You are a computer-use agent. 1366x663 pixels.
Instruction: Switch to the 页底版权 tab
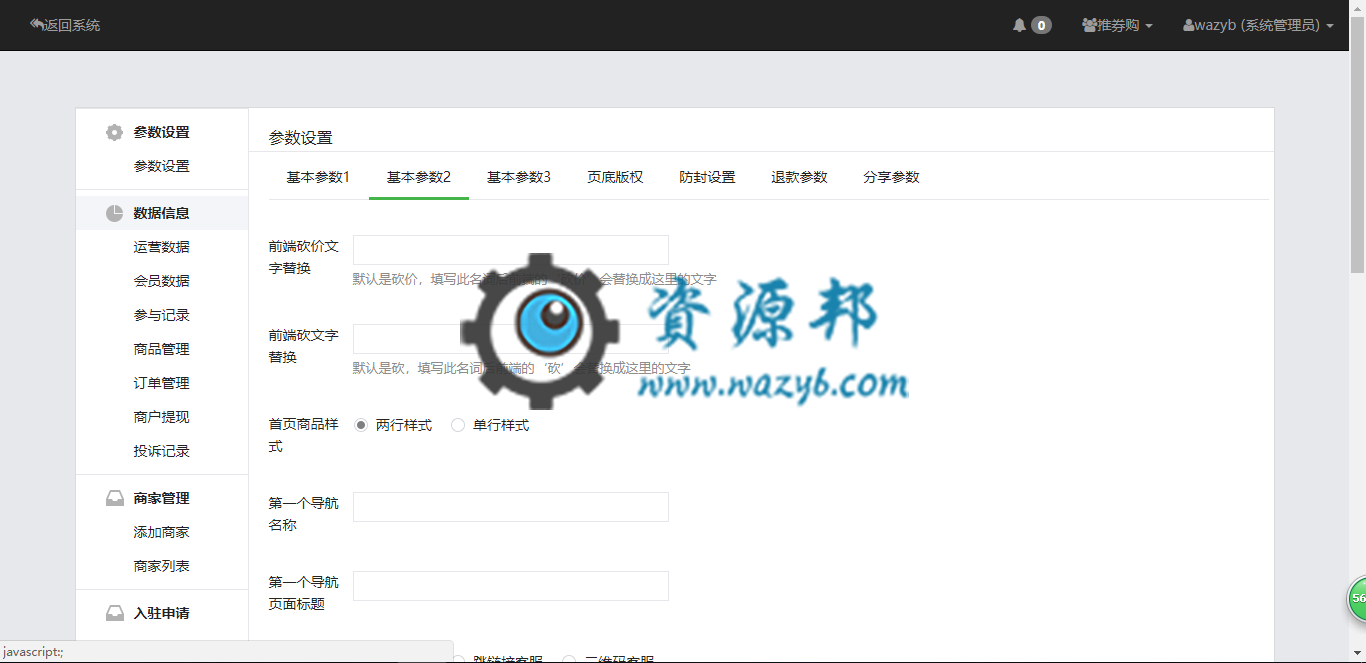click(615, 177)
